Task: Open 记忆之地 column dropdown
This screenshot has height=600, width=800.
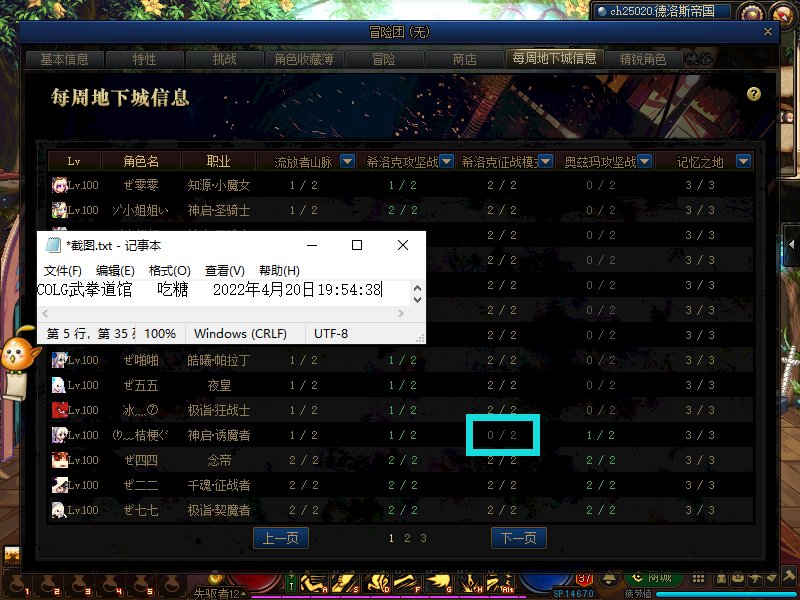Action: pyautogui.click(x=743, y=161)
